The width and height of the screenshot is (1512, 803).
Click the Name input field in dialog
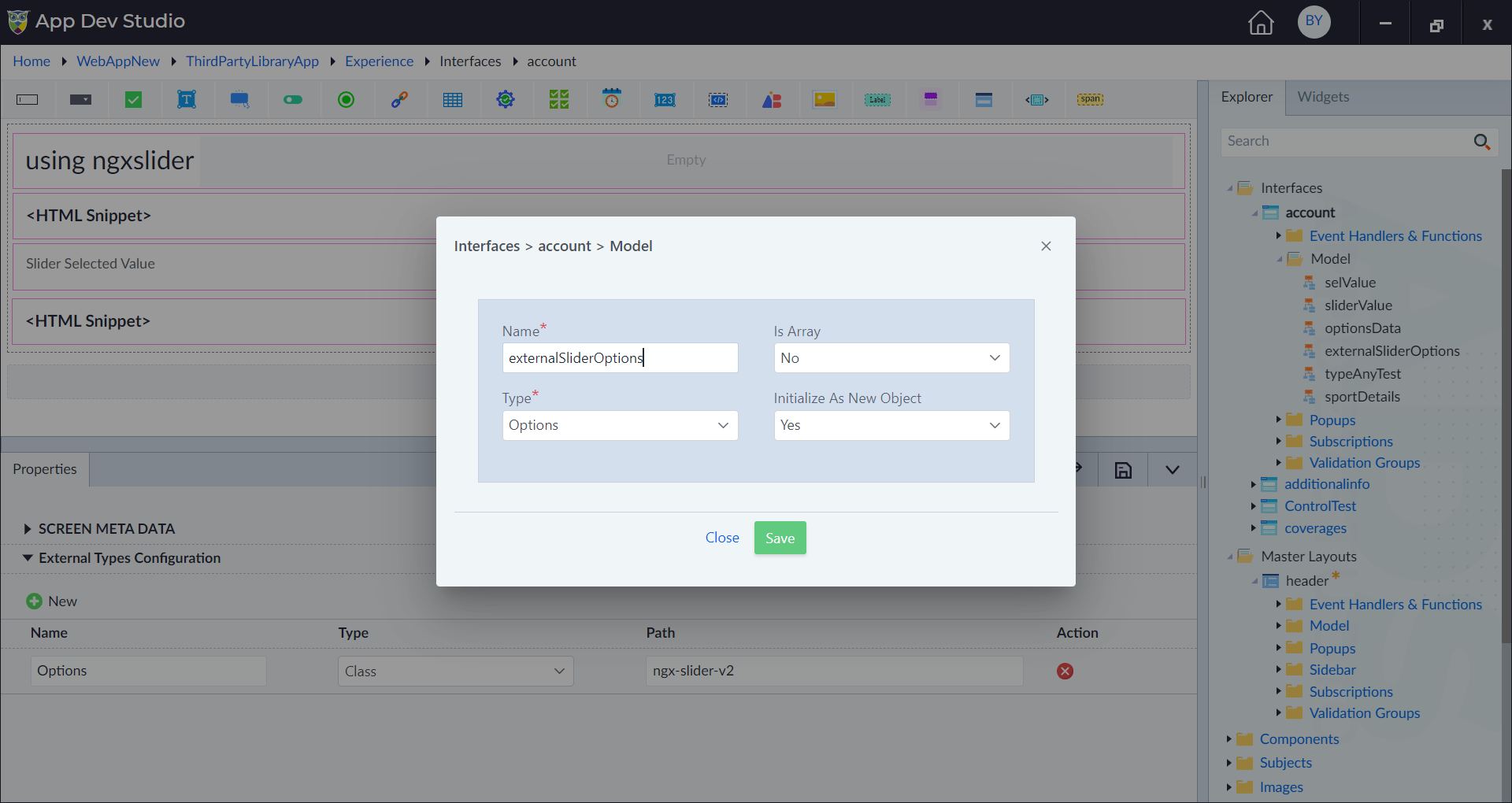(620, 358)
